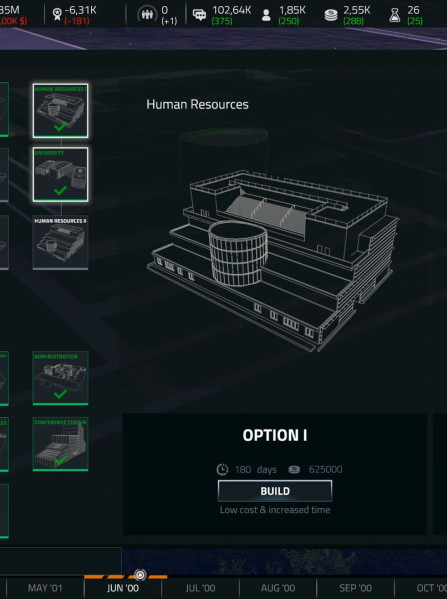Select the University building tile
The image size is (447, 599).
pos(60,175)
